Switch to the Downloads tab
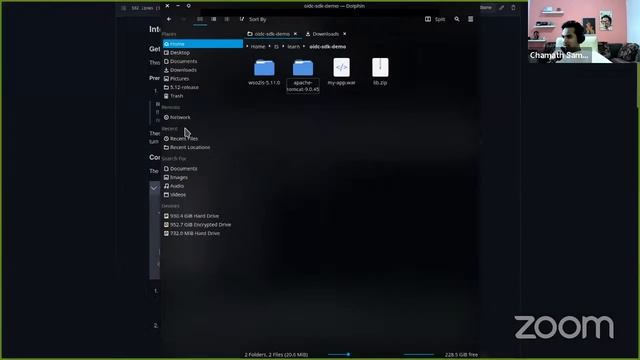This screenshot has width=640, height=360. tap(322, 34)
